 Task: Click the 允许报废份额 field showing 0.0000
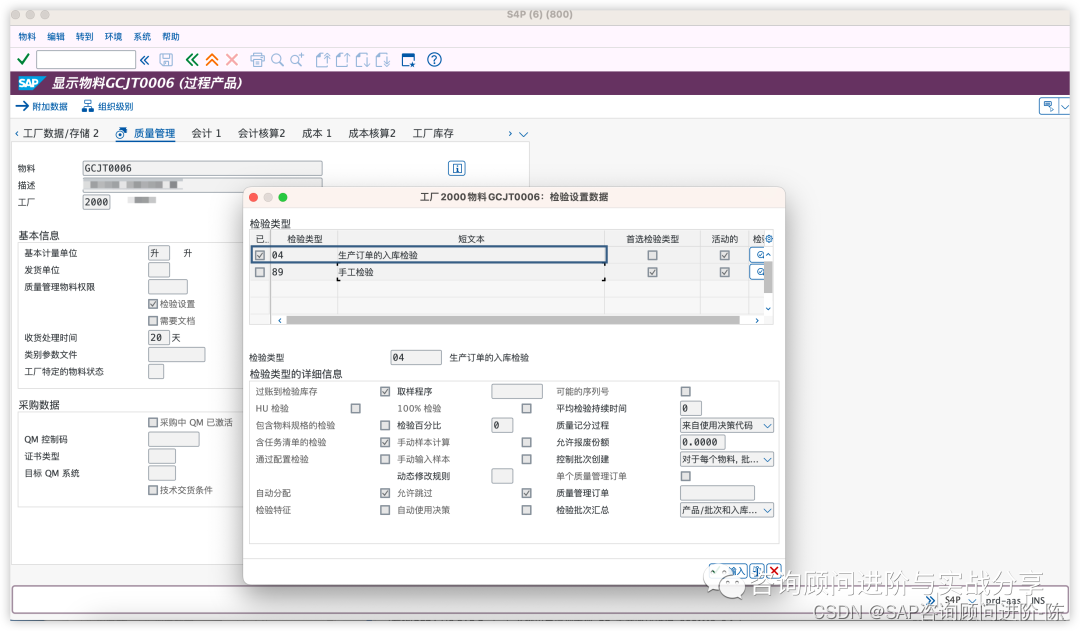tap(702, 442)
